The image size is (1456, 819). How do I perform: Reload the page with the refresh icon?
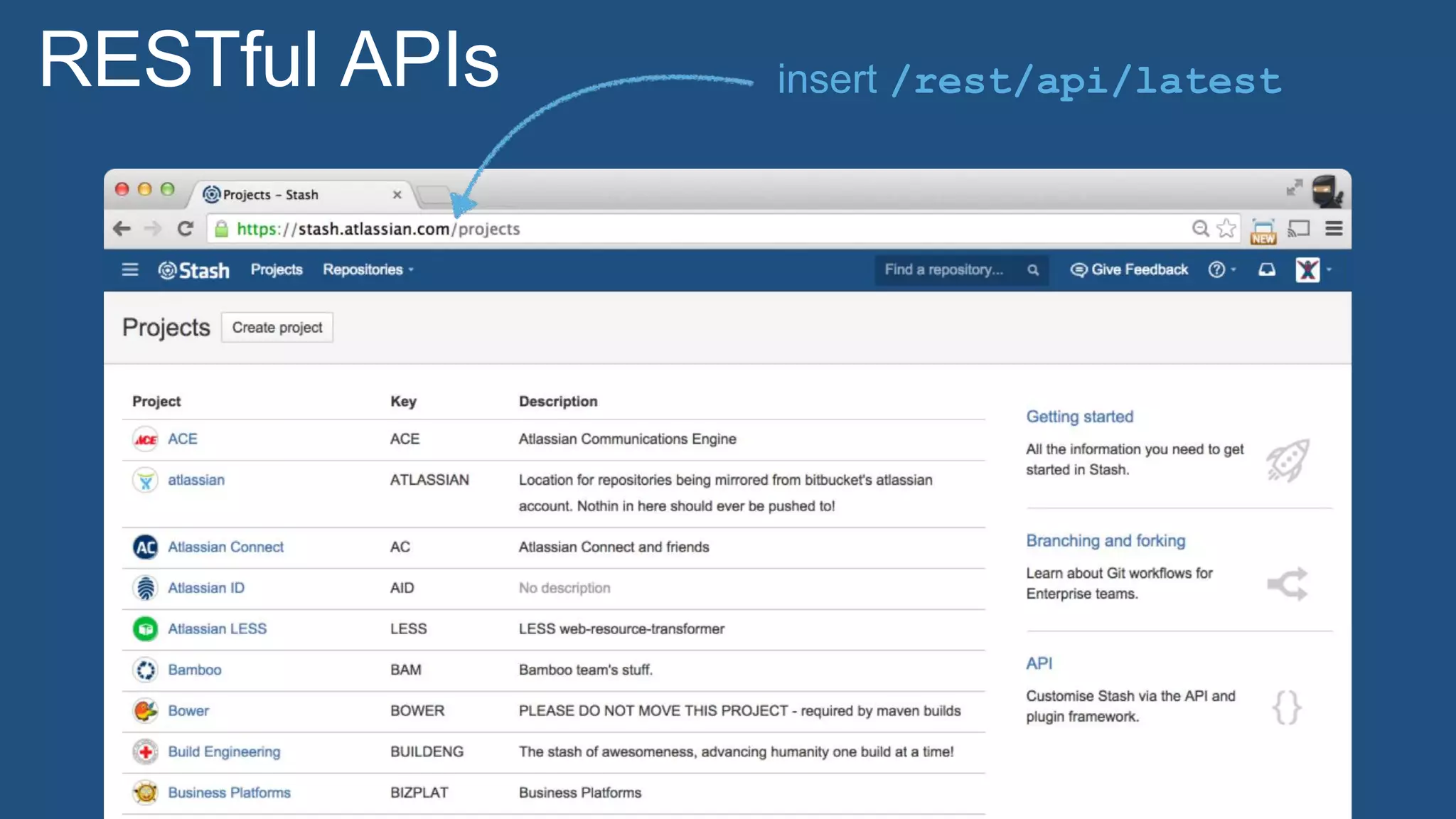(186, 228)
